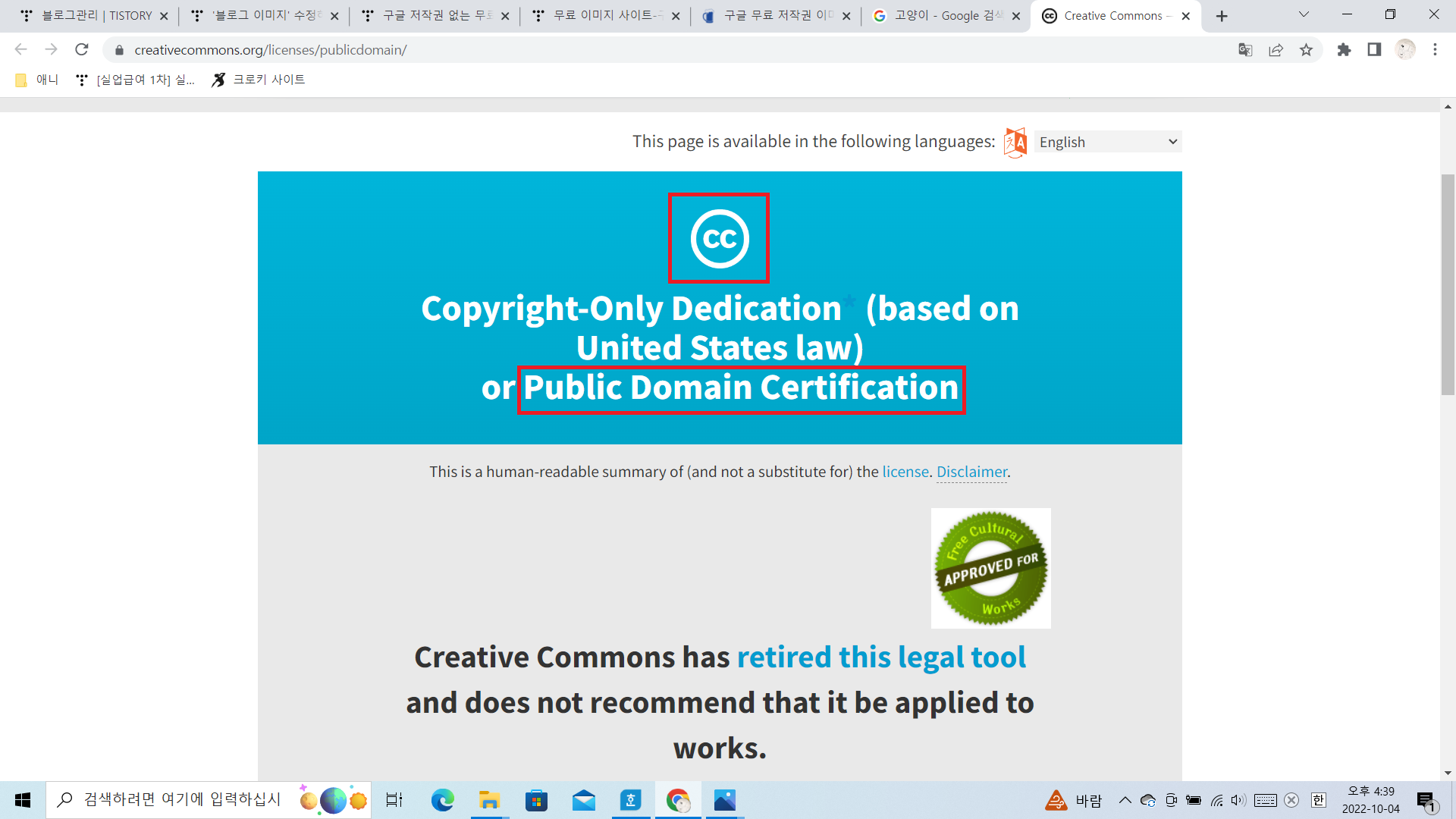Screen dimensions: 1456x819
Task: Click the Free Cultural Works approved badge
Action: point(990,568)
